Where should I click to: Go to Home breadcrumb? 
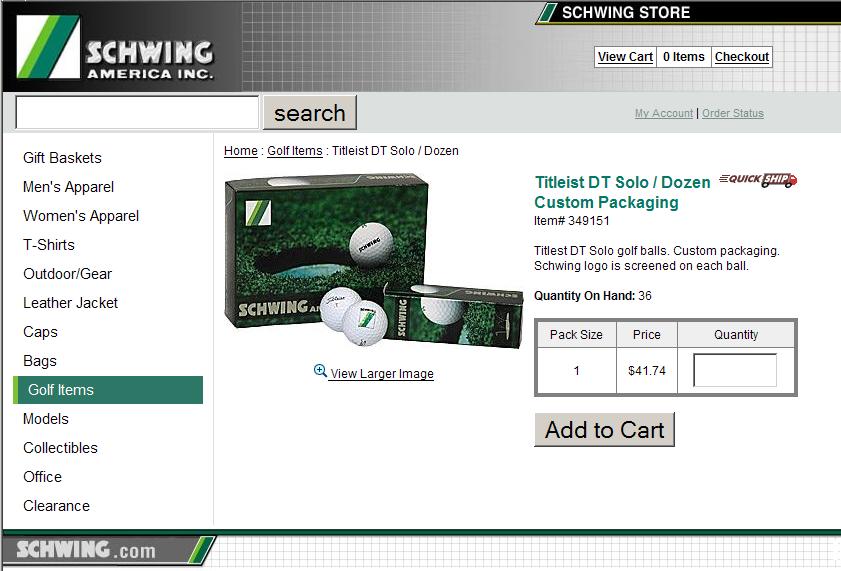tap(241, 151)
